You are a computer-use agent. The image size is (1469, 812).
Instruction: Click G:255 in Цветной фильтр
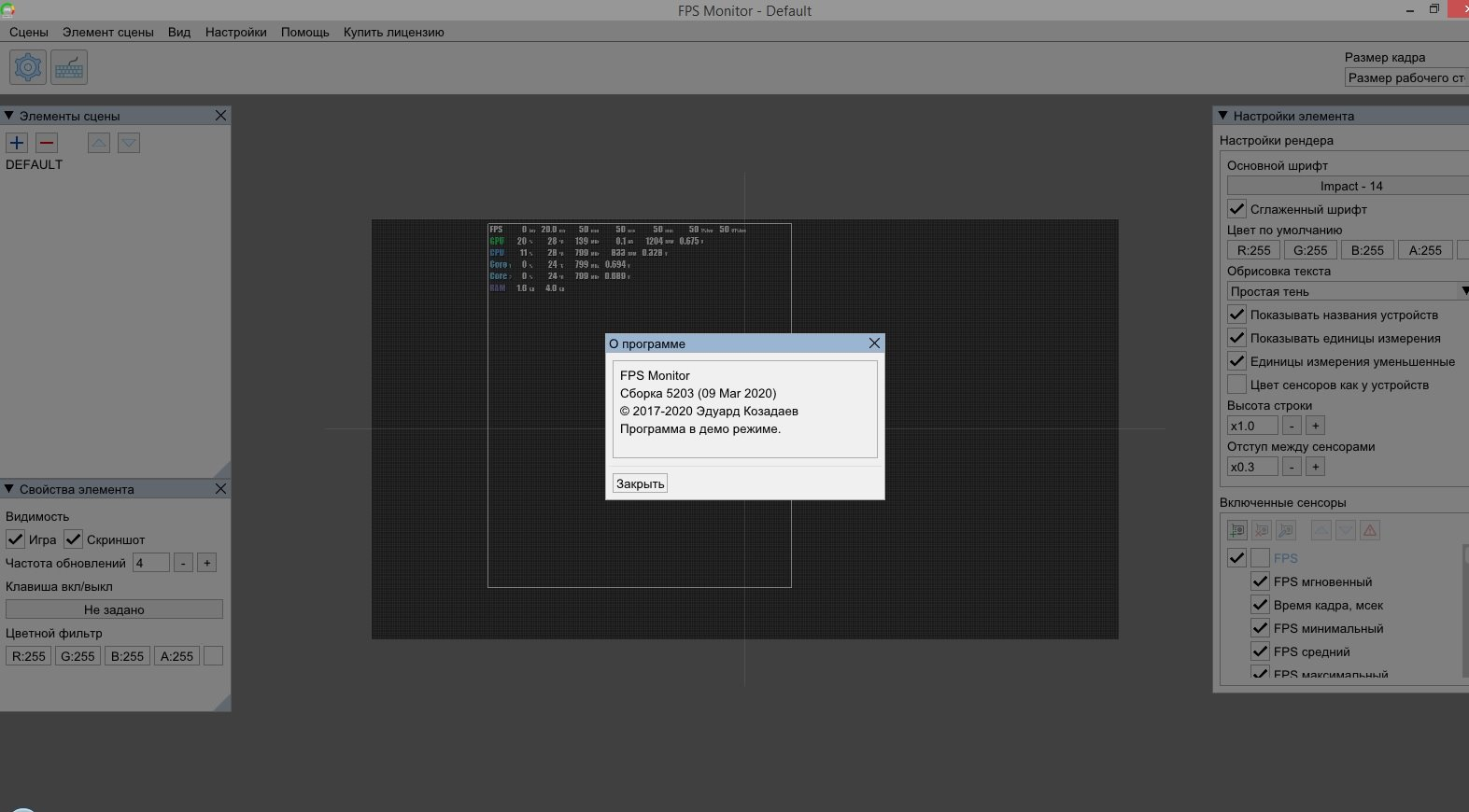(78, 656)
